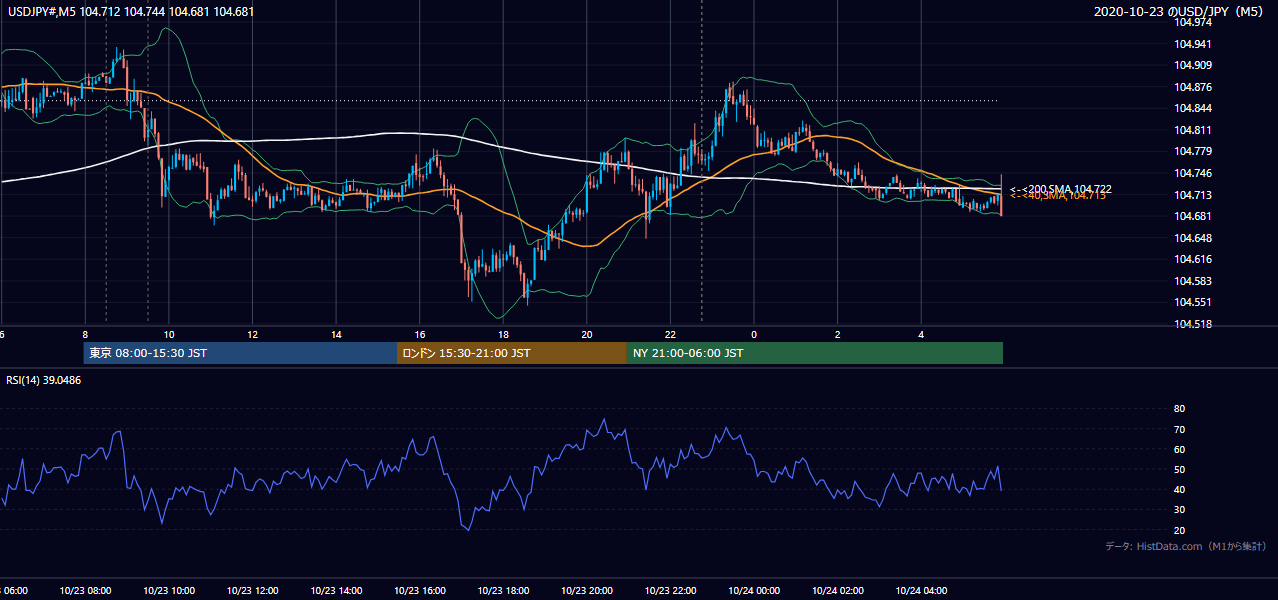Screen dimensions: 1278x600
Task: Click price axis value 104.779
Action: tap(1191, 152)
